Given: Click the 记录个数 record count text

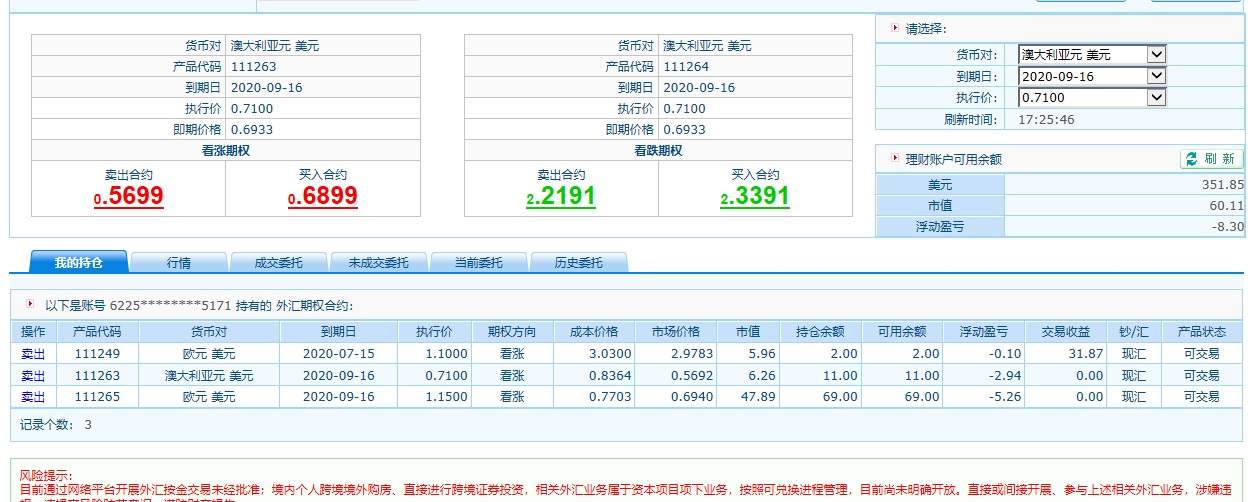Looking at the screenshot, I should pyautogui.click(x=56, y=425).
